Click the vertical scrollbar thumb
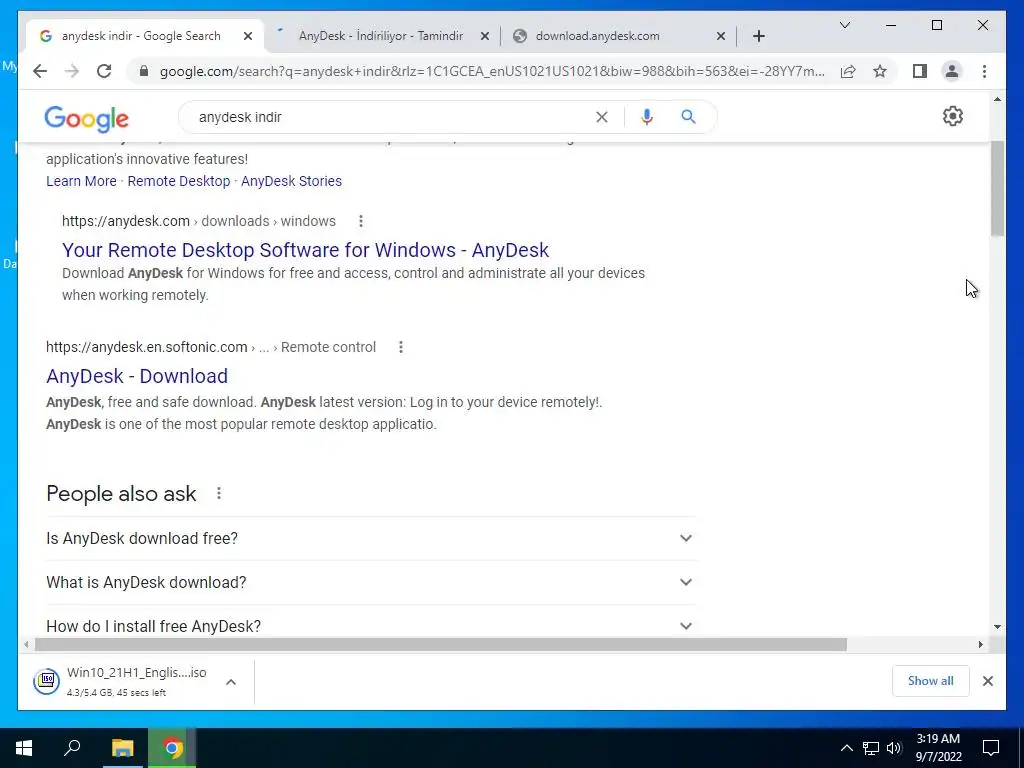 [997, 188]
